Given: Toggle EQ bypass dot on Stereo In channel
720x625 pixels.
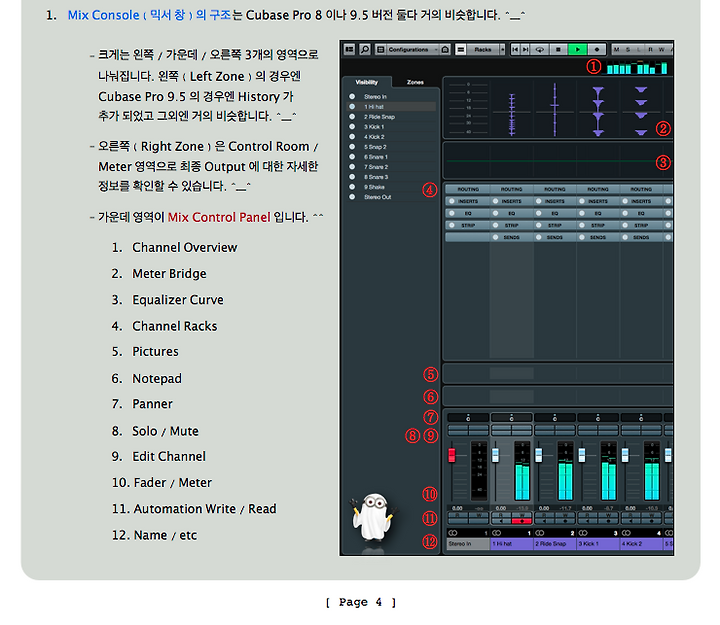Looking at the screenshot, I should tap(452, 213).
